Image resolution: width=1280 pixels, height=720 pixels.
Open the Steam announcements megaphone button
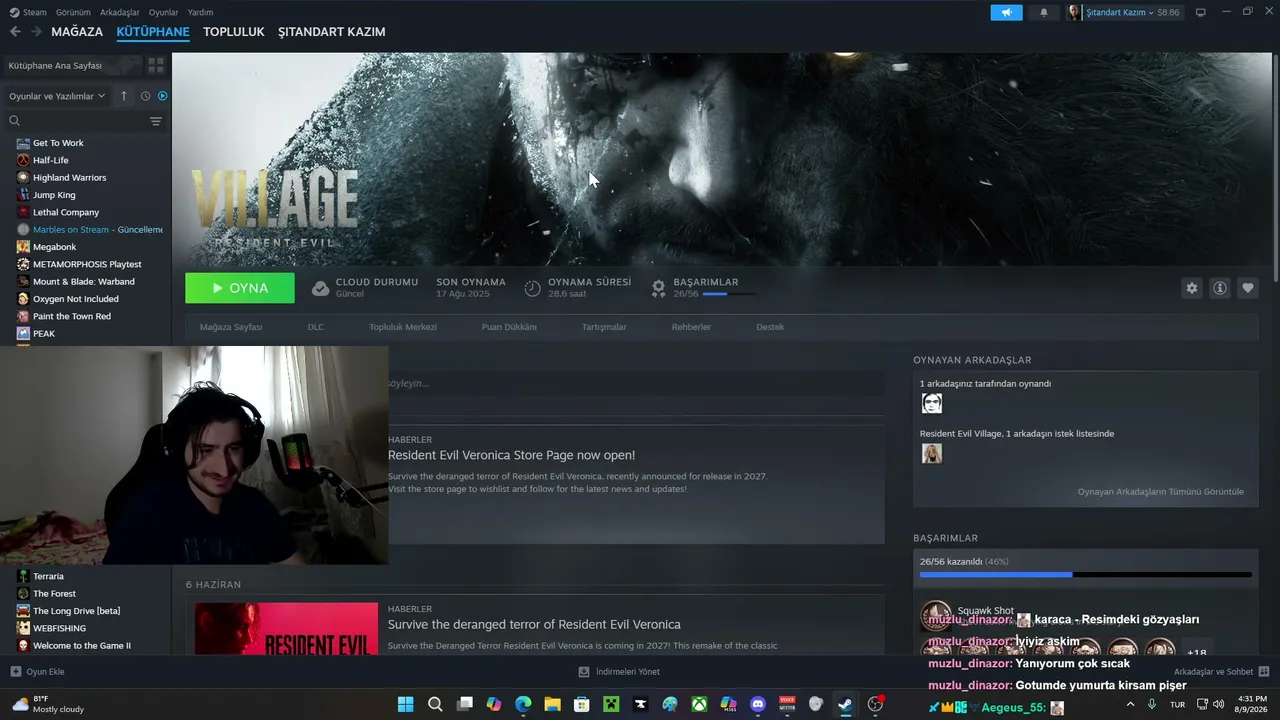(1006, 13)
